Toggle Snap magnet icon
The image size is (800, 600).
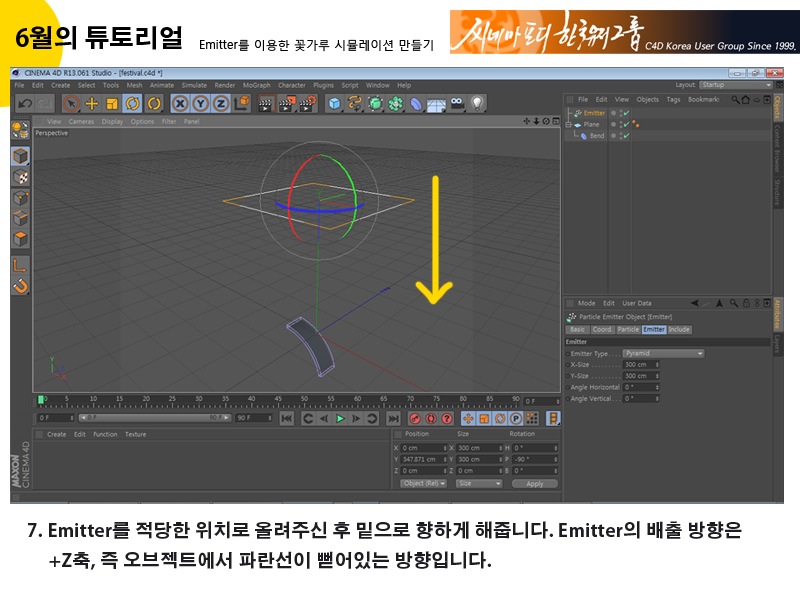(x=20, y=286)
